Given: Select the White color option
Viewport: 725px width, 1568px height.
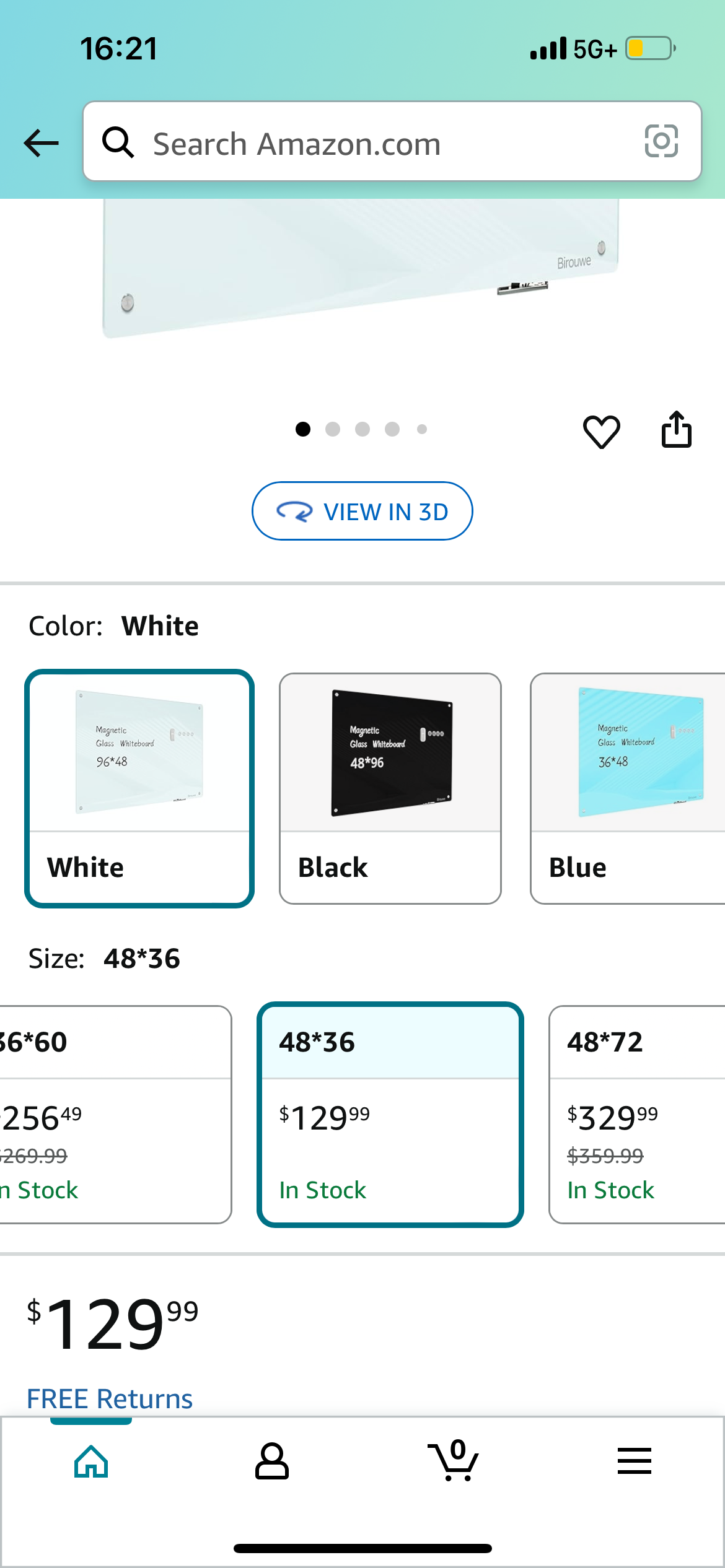Looking at the screenshot, I should (139, 788).
